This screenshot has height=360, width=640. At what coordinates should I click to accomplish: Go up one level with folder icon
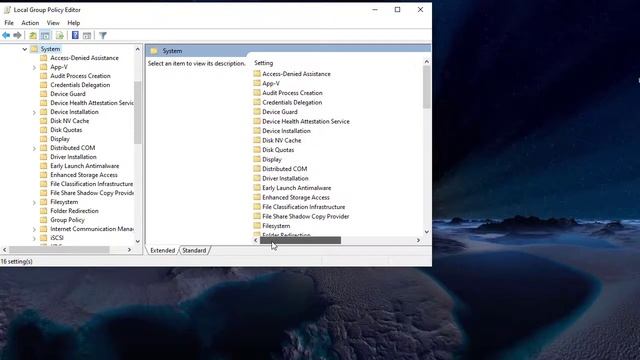[33, 36]
